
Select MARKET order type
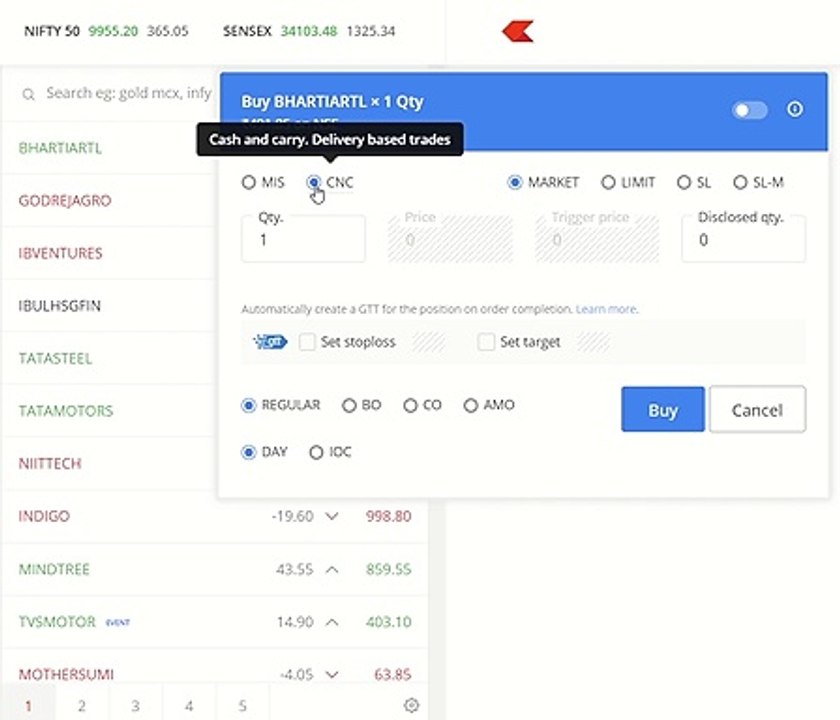pos(514,182)
